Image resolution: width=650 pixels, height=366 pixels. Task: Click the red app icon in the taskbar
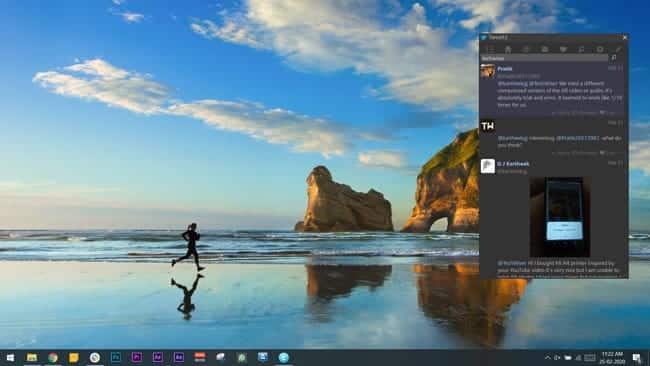tap(200, 357)
